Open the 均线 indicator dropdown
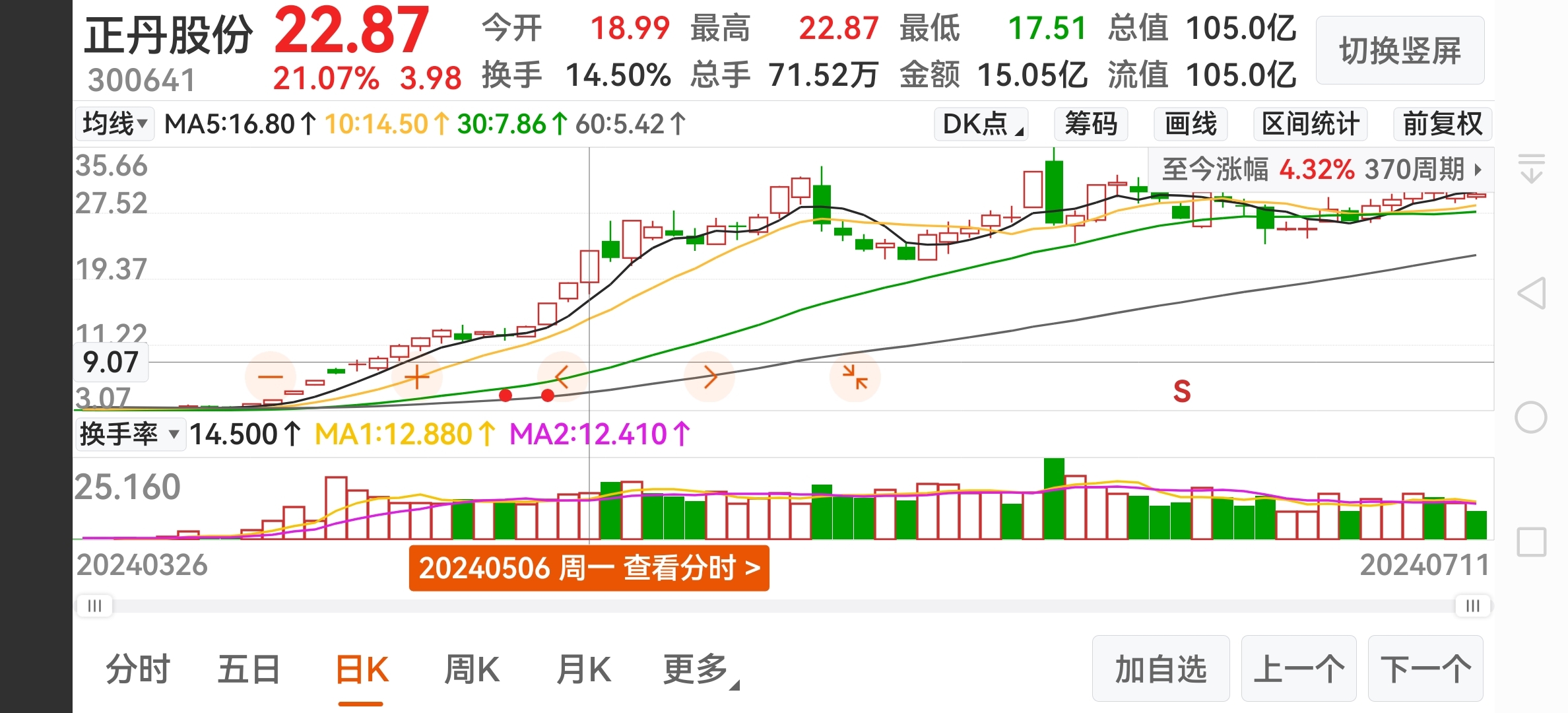1568x713 pixels. click(114, 124)
